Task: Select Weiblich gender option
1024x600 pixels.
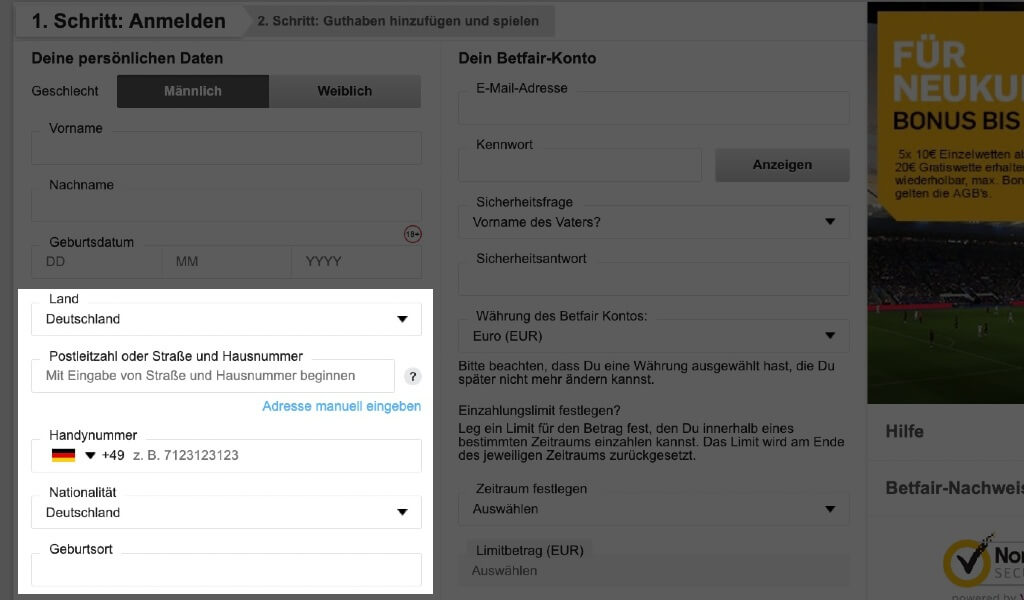Action: coord(345,91)
